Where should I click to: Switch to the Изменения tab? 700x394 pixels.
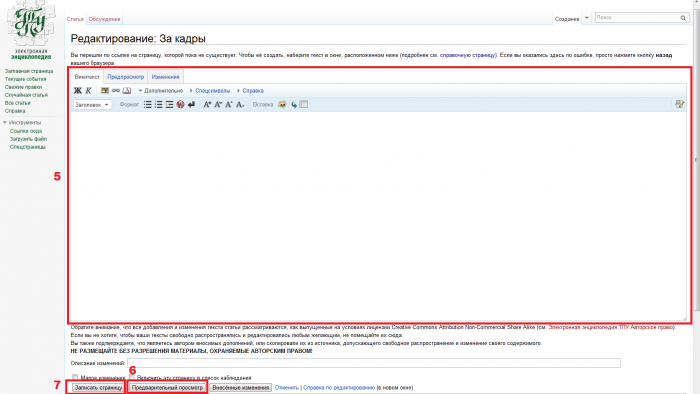click(x=165, y=77)
